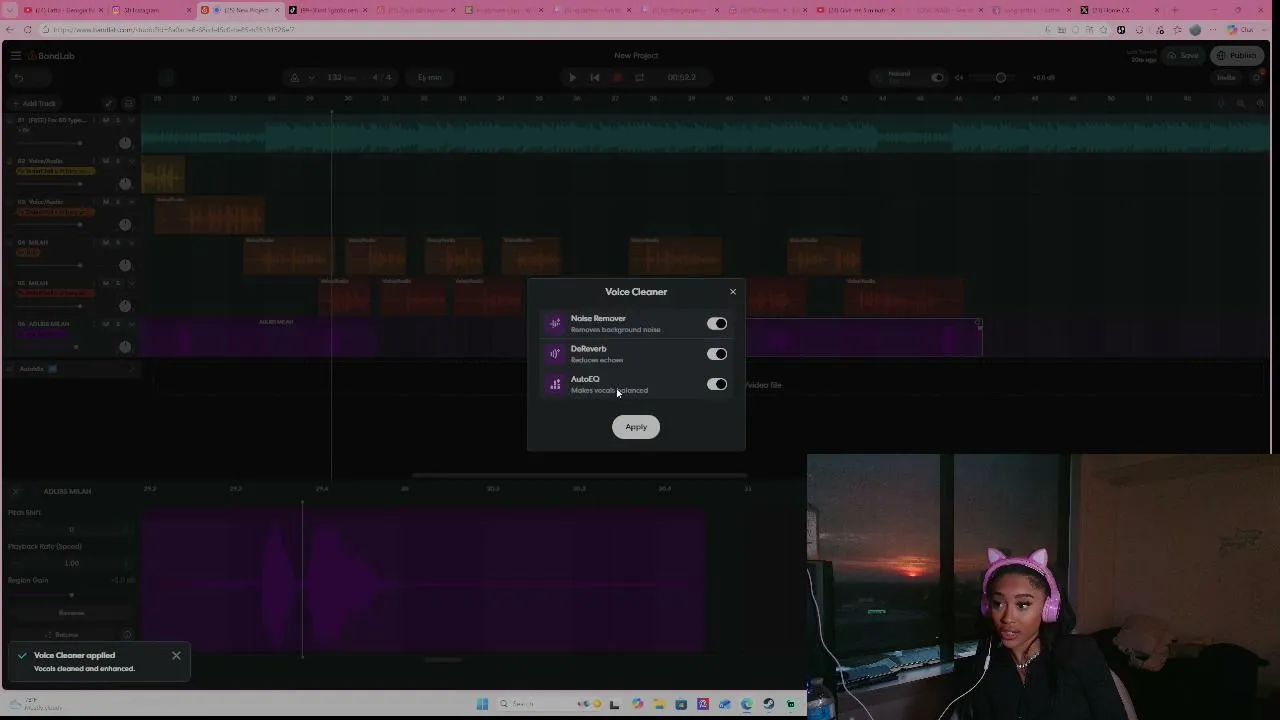Close the ADLIBS MILAN editor panel

(15, 492)
